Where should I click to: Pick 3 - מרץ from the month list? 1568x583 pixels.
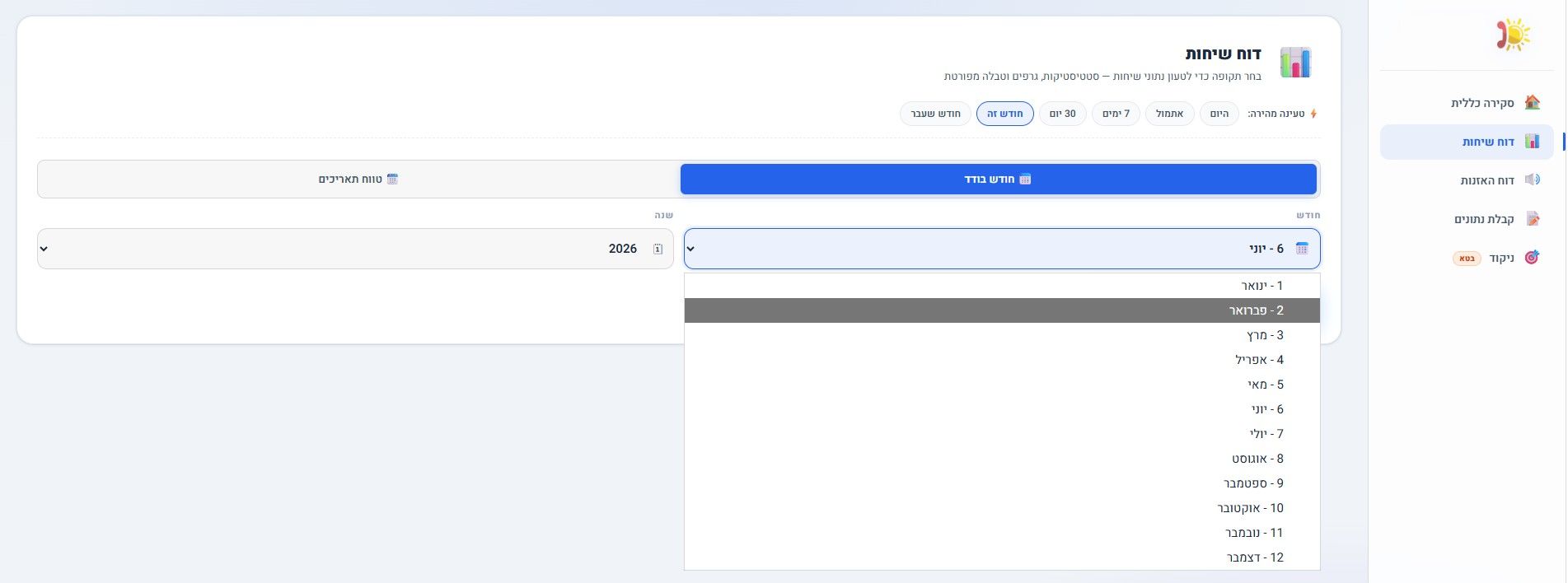click(1002, 335)
